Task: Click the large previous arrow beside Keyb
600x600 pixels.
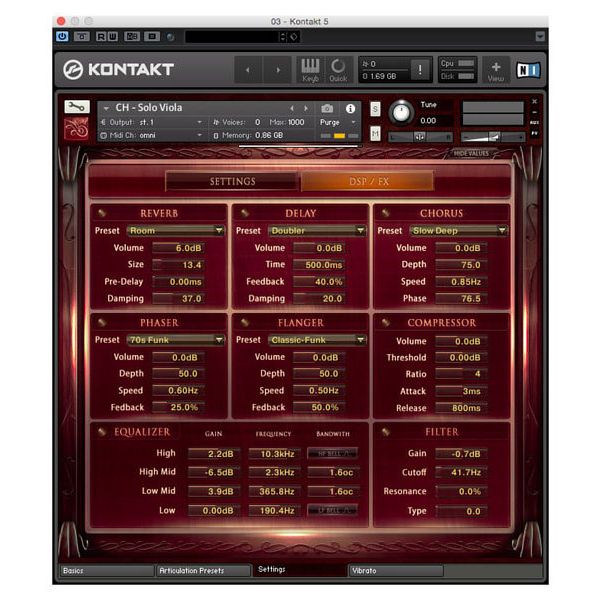Action: 248,70
